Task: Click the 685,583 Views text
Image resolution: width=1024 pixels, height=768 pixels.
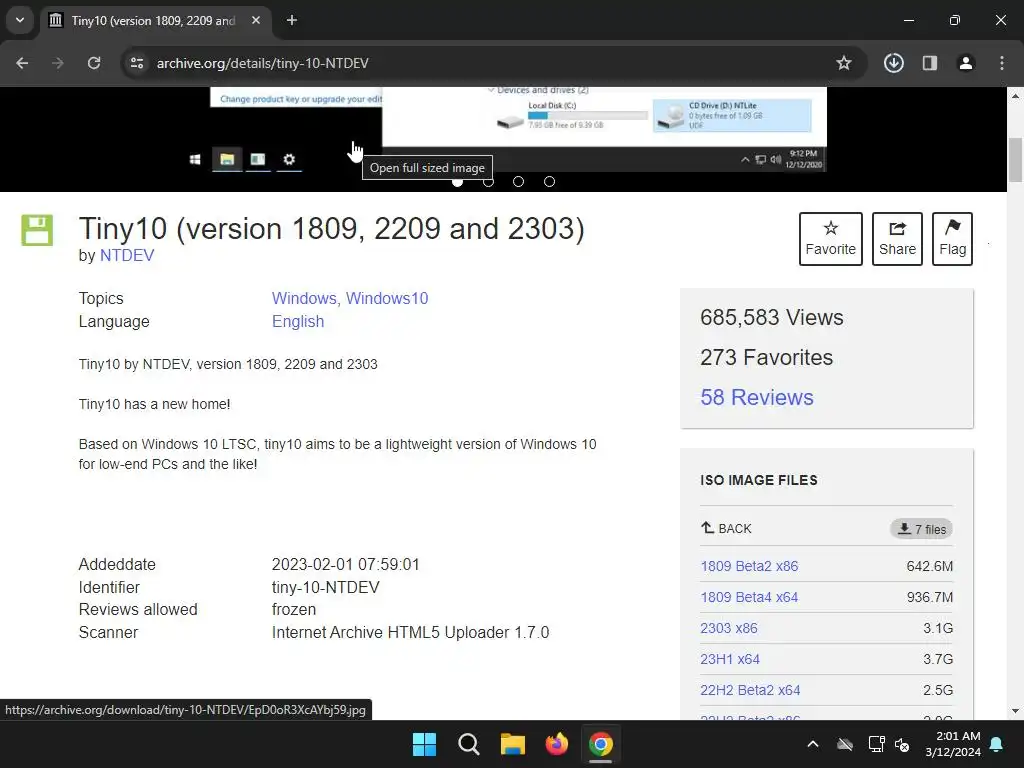Action: 771,317
